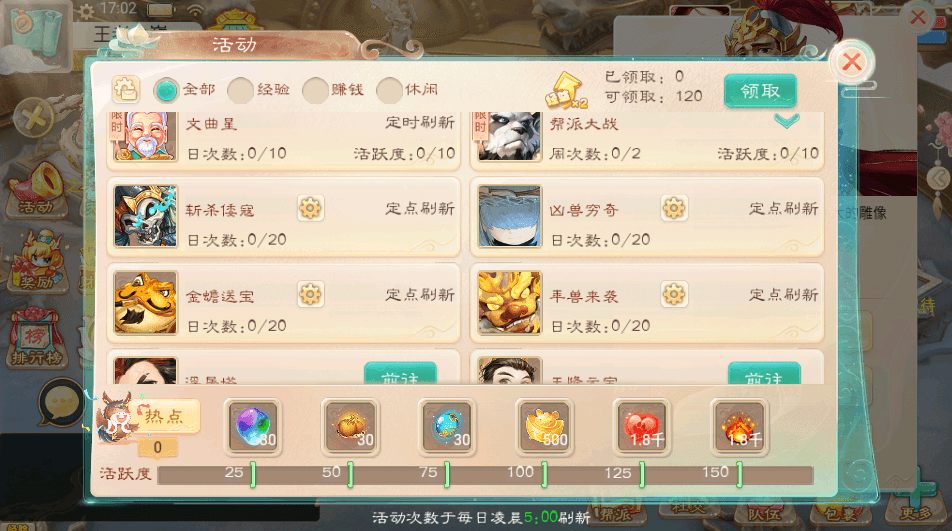Open settings gear for 斩杀倭寇

310,209
